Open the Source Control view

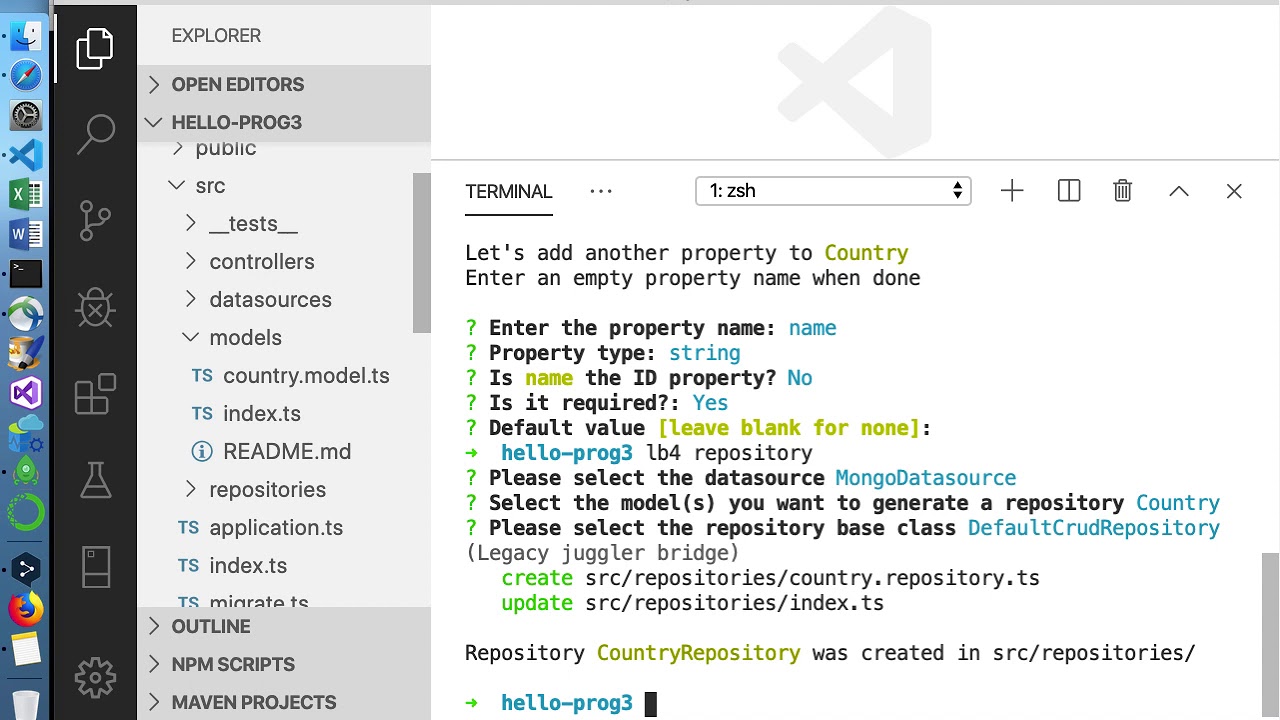click(96, 221)
